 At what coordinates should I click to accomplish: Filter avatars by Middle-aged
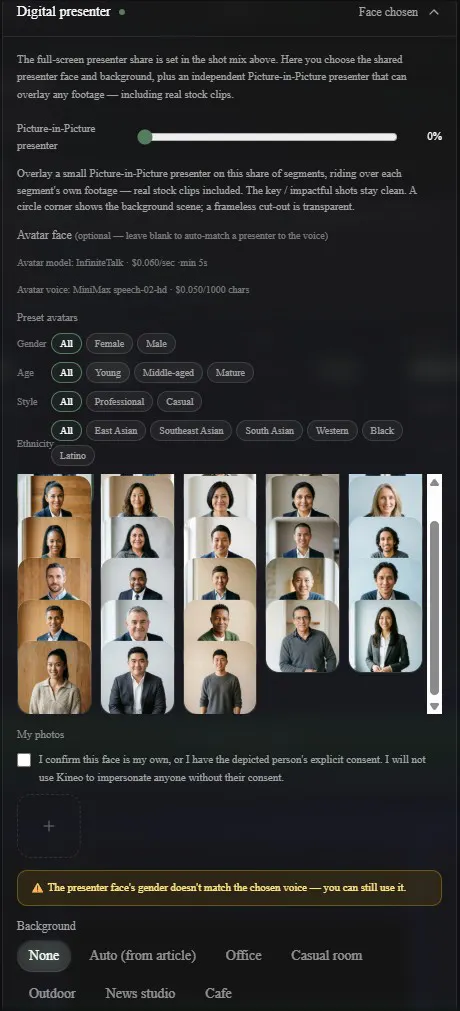pyautogui.click(x=168, y=373)
